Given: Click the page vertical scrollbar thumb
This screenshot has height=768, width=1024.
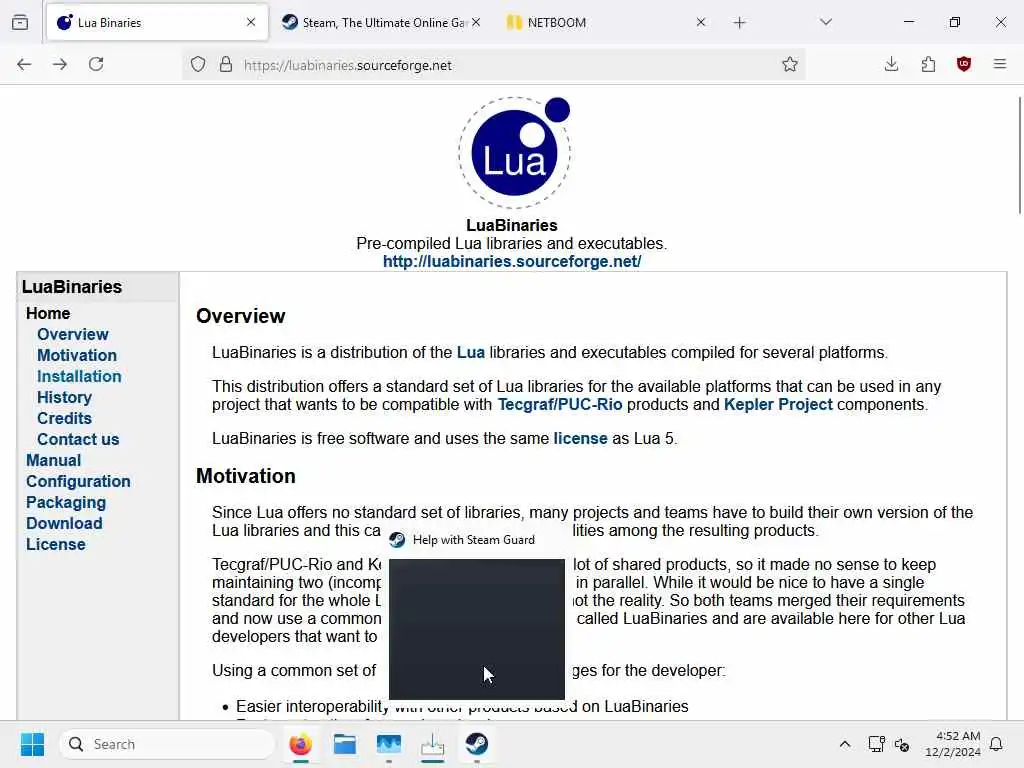Looking at the screenshot, I should click(1019, 155).
